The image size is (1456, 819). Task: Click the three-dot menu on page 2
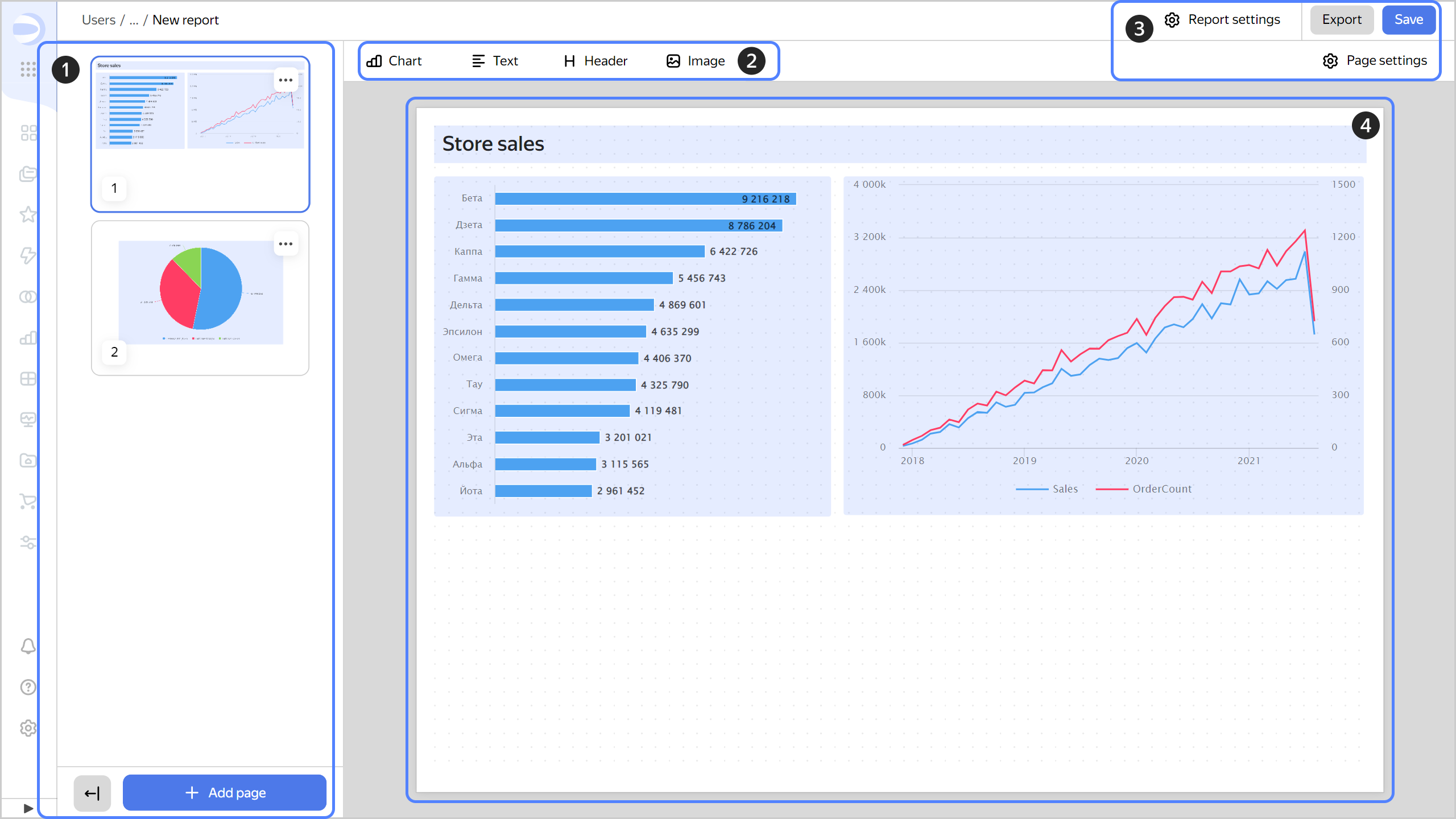point(286,244)
